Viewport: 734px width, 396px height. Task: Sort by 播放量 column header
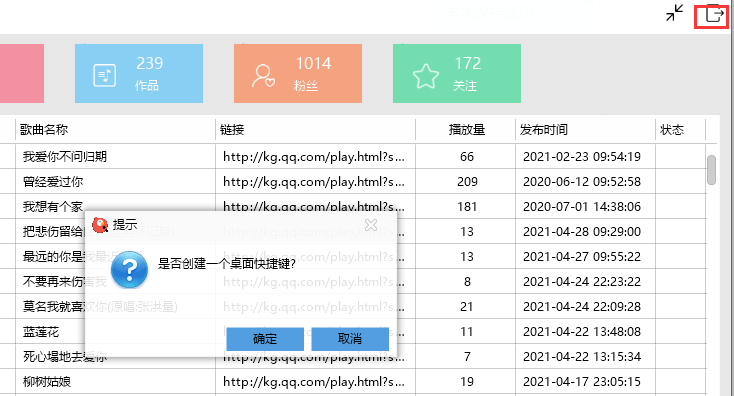(x=466, y=130)
